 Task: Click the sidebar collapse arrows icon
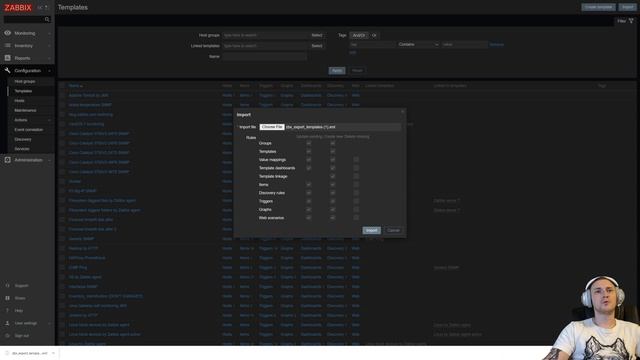click(40, 7)
